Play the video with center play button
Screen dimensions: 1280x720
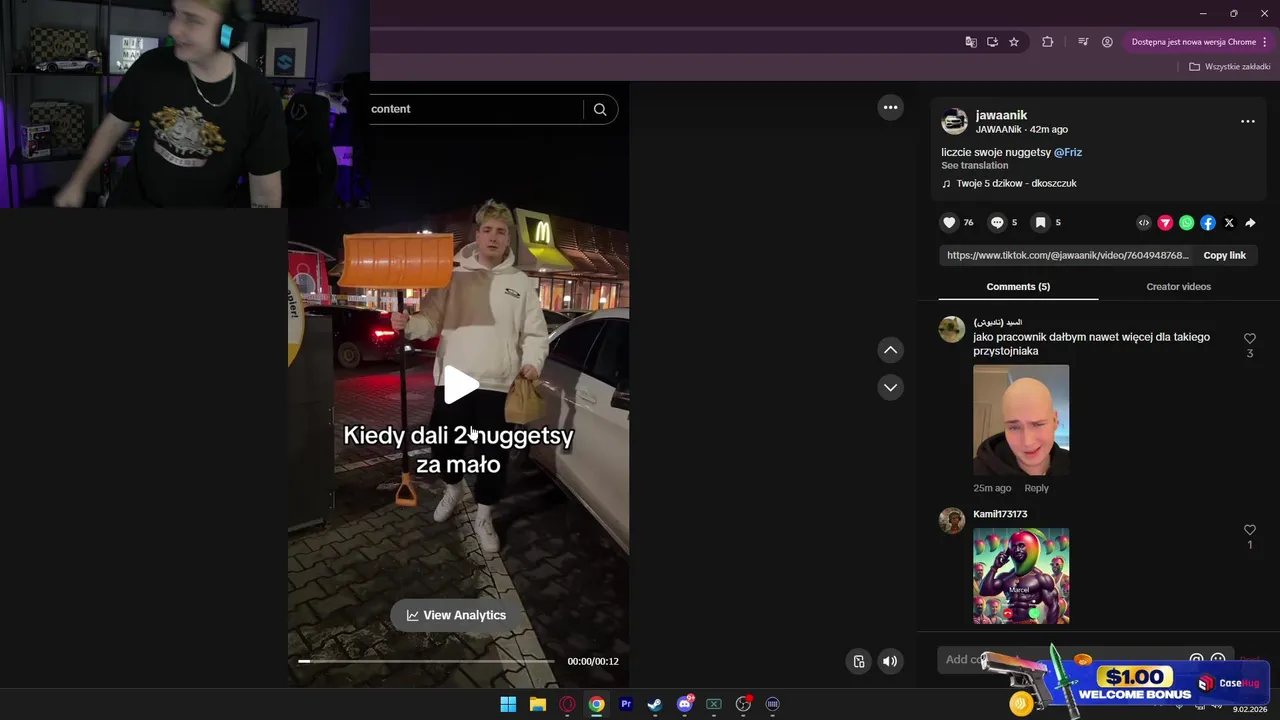460,385
